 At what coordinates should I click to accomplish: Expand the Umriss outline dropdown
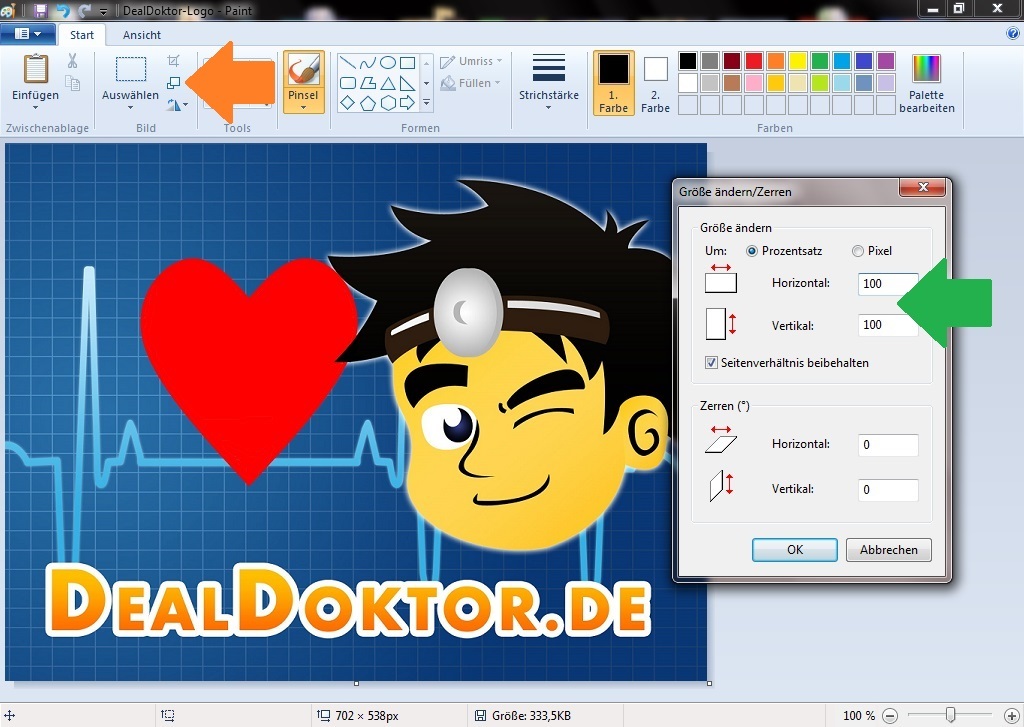coord(500,61)
